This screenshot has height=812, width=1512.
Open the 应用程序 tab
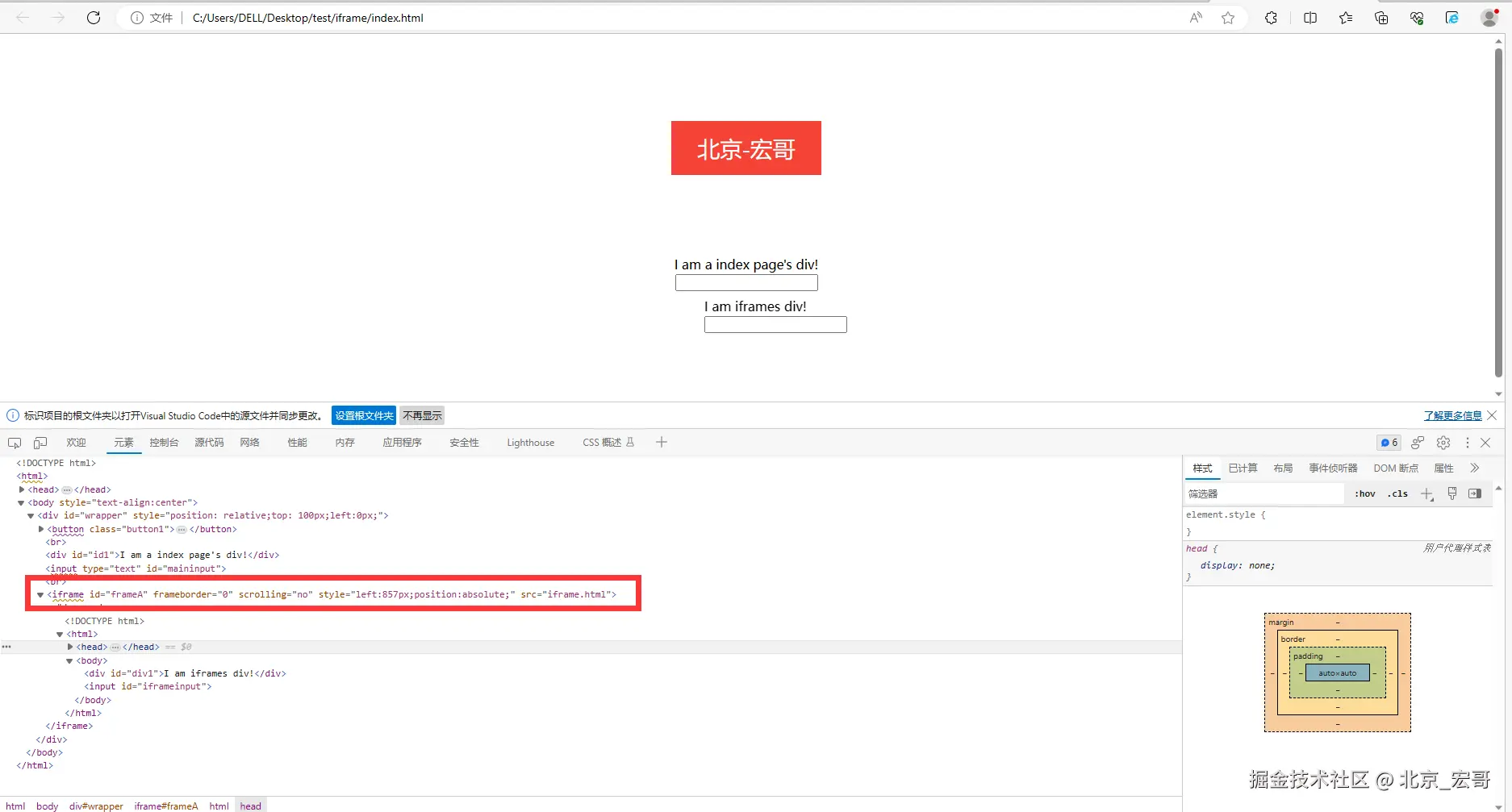tap(403, 443)
